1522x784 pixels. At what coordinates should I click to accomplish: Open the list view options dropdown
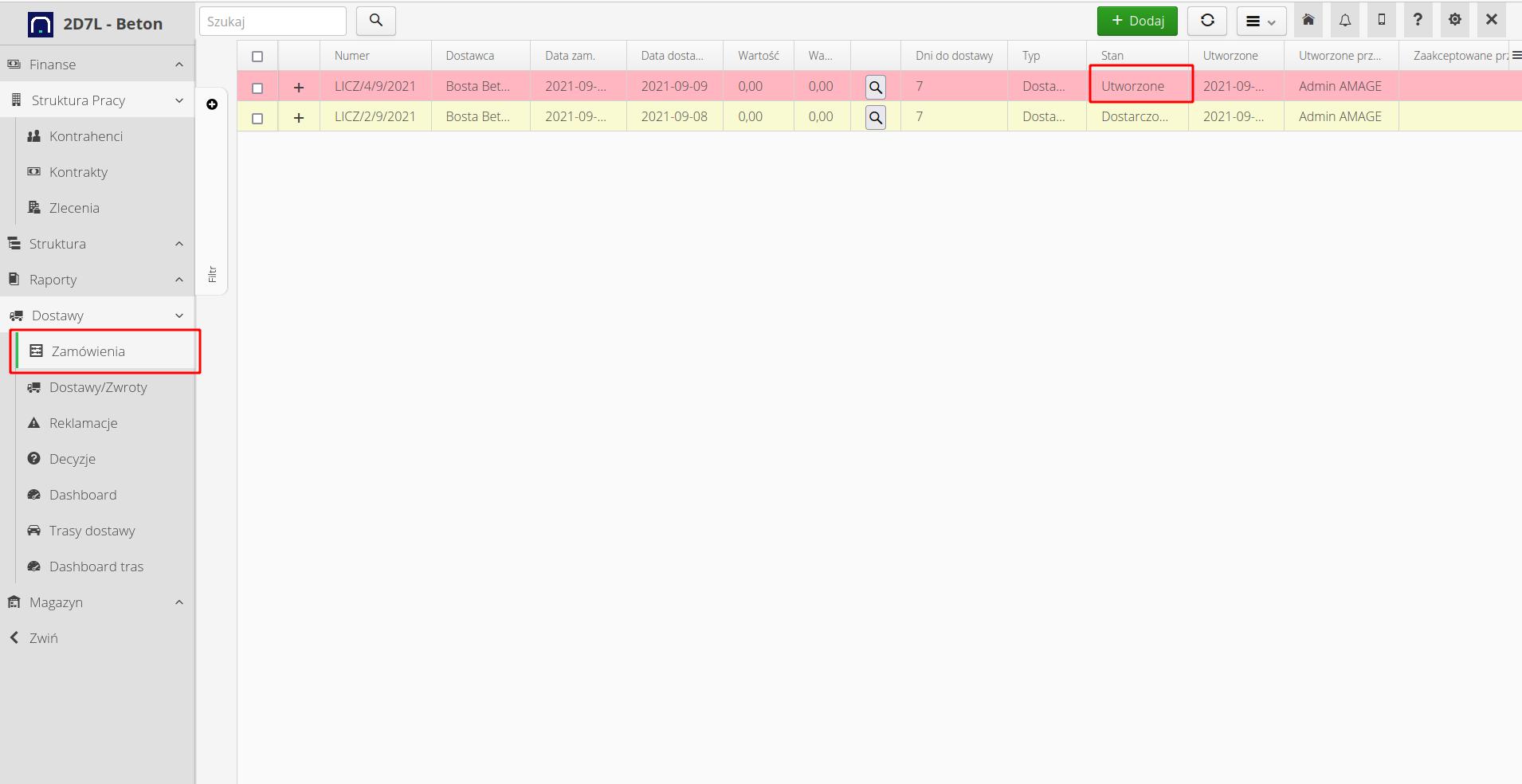coord(1261,22)
